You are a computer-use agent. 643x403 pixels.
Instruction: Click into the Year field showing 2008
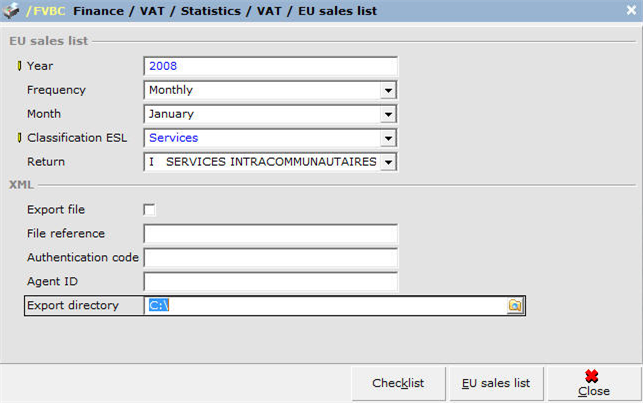coord(270,66)
